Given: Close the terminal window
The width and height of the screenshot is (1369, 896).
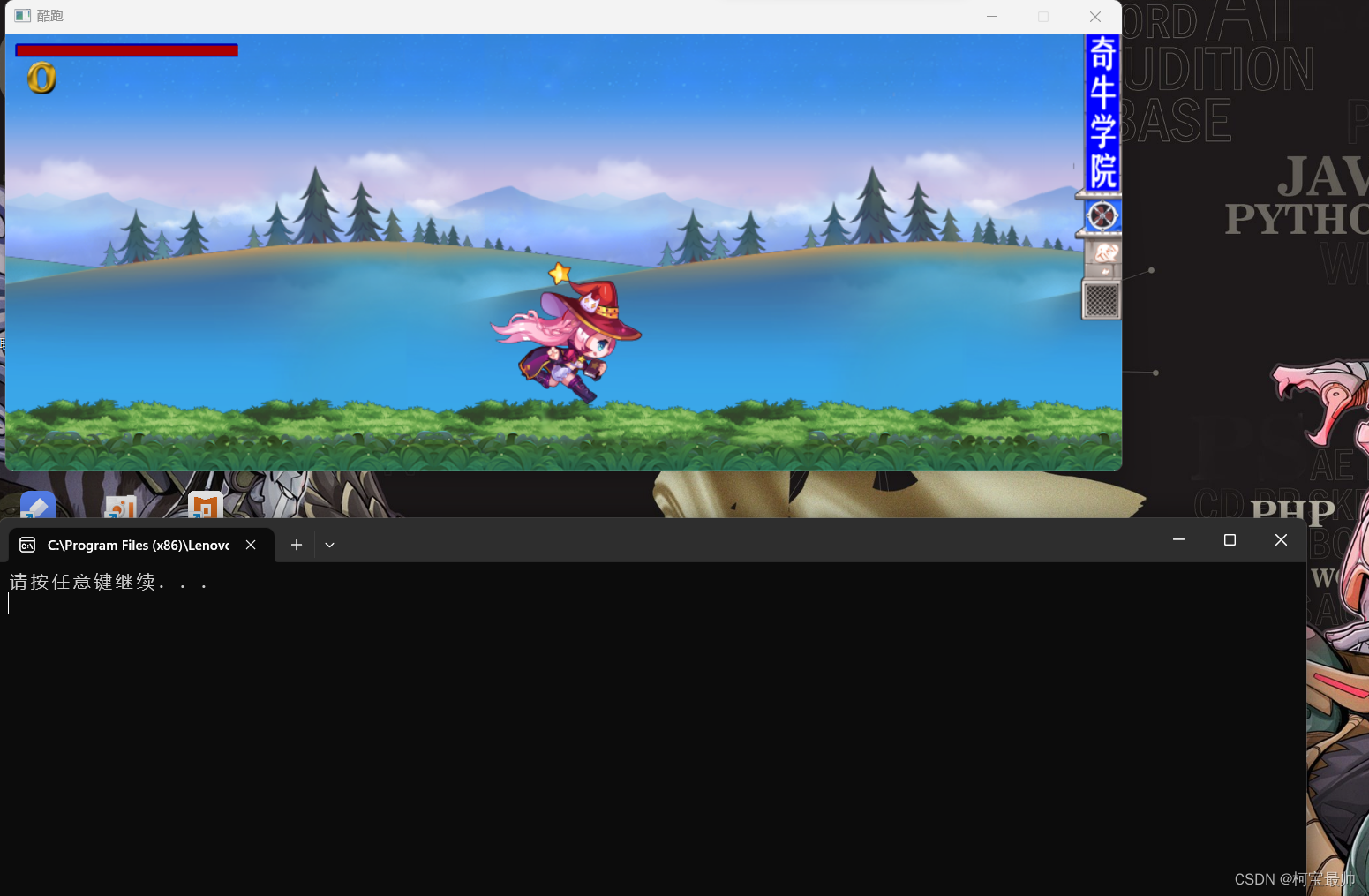Looking at the screenshot, I should 1281,539.
